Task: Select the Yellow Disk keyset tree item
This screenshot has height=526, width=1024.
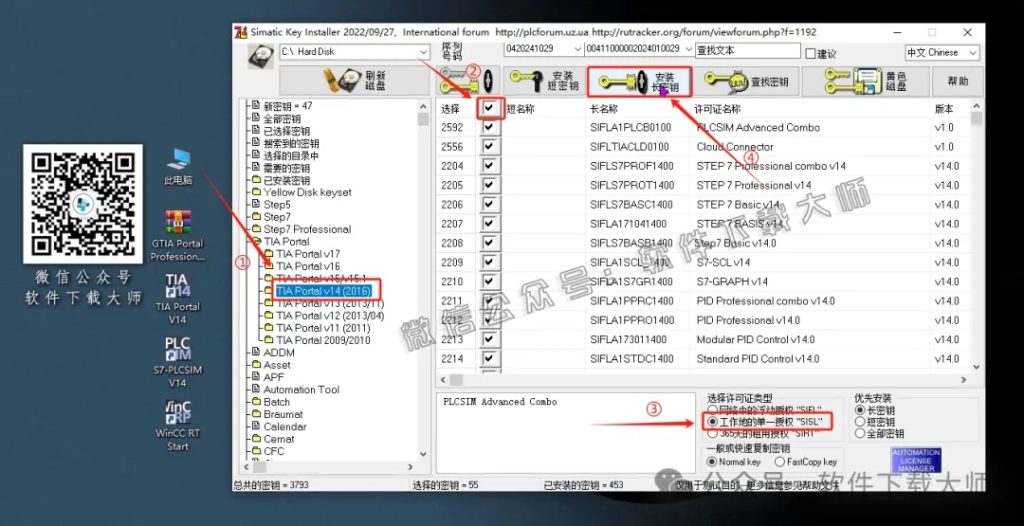Action: [307, 192]
